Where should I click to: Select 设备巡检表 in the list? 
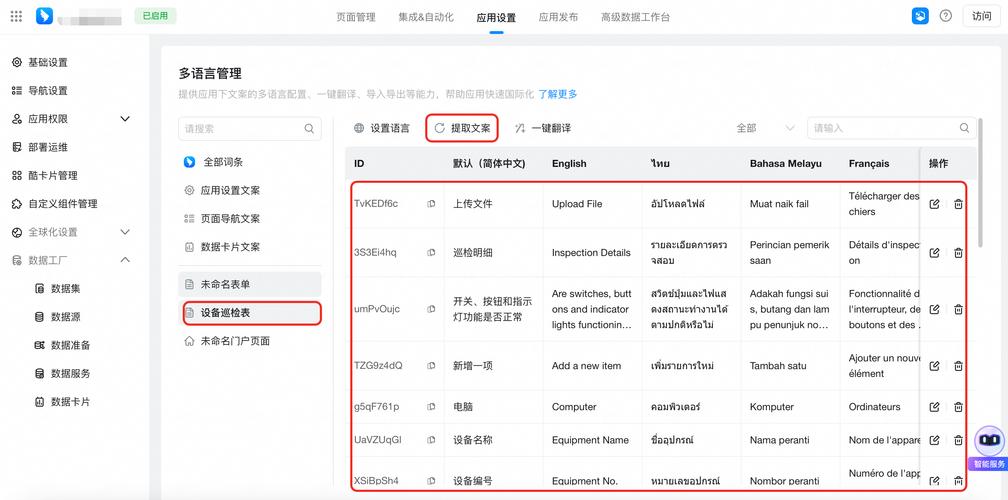pyautogui.click(x=251, y=313)
